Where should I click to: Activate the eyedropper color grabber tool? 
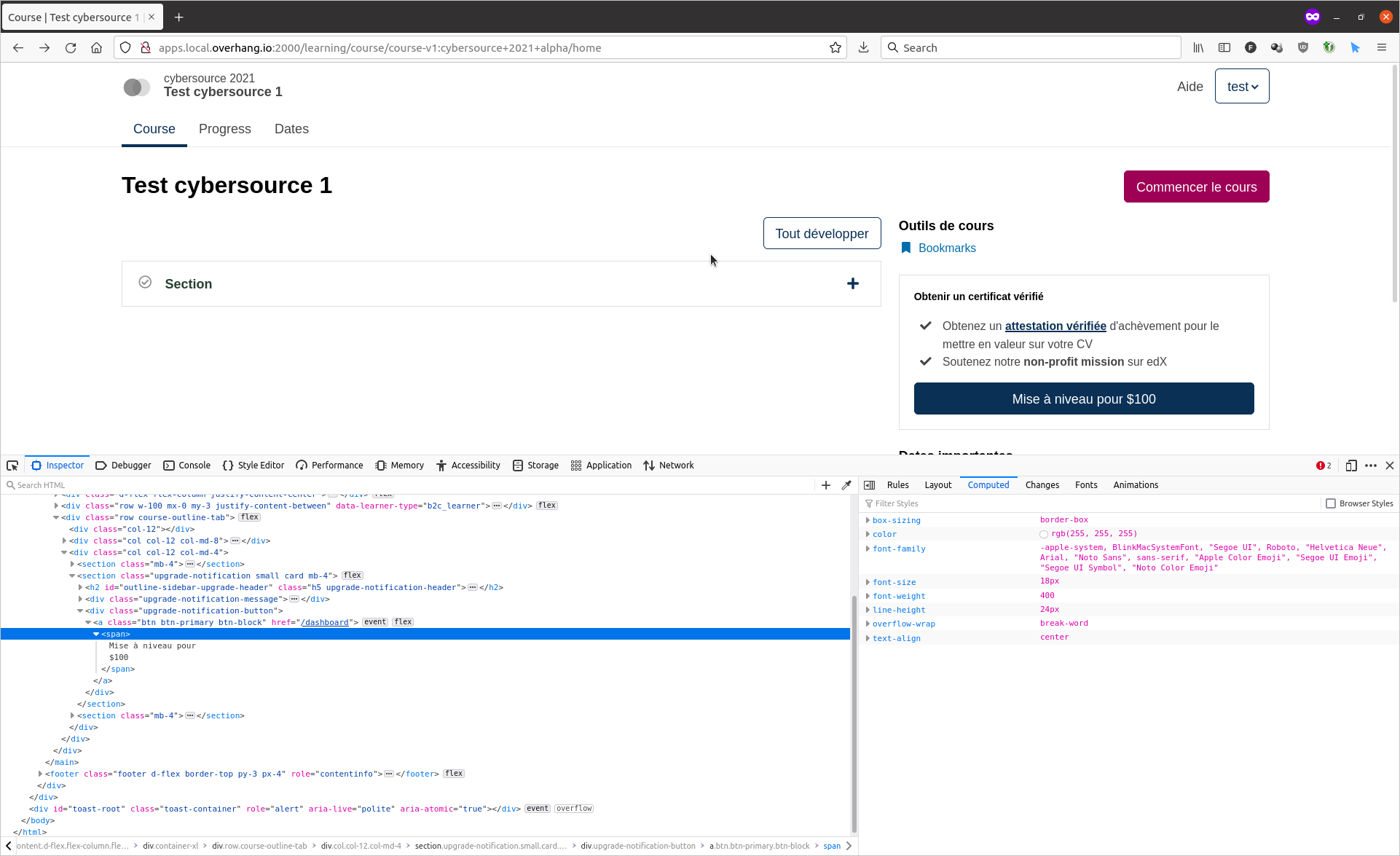click(x=846, y=484)
